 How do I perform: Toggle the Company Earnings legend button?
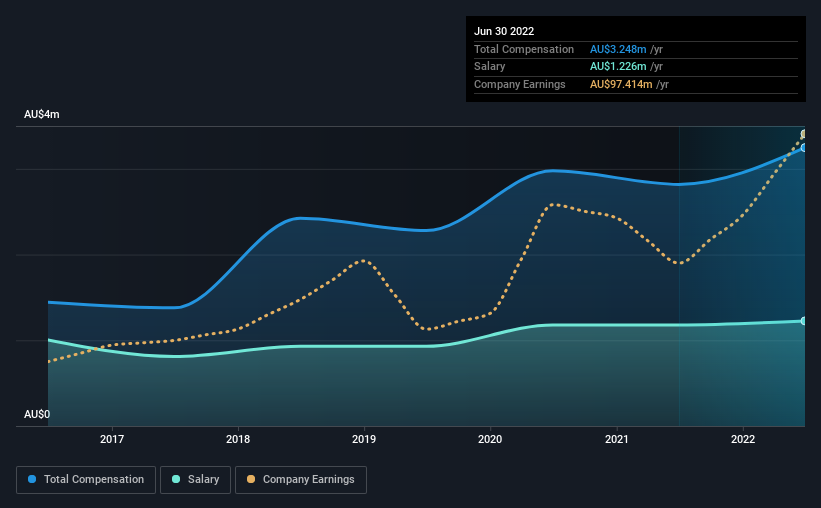301,480
